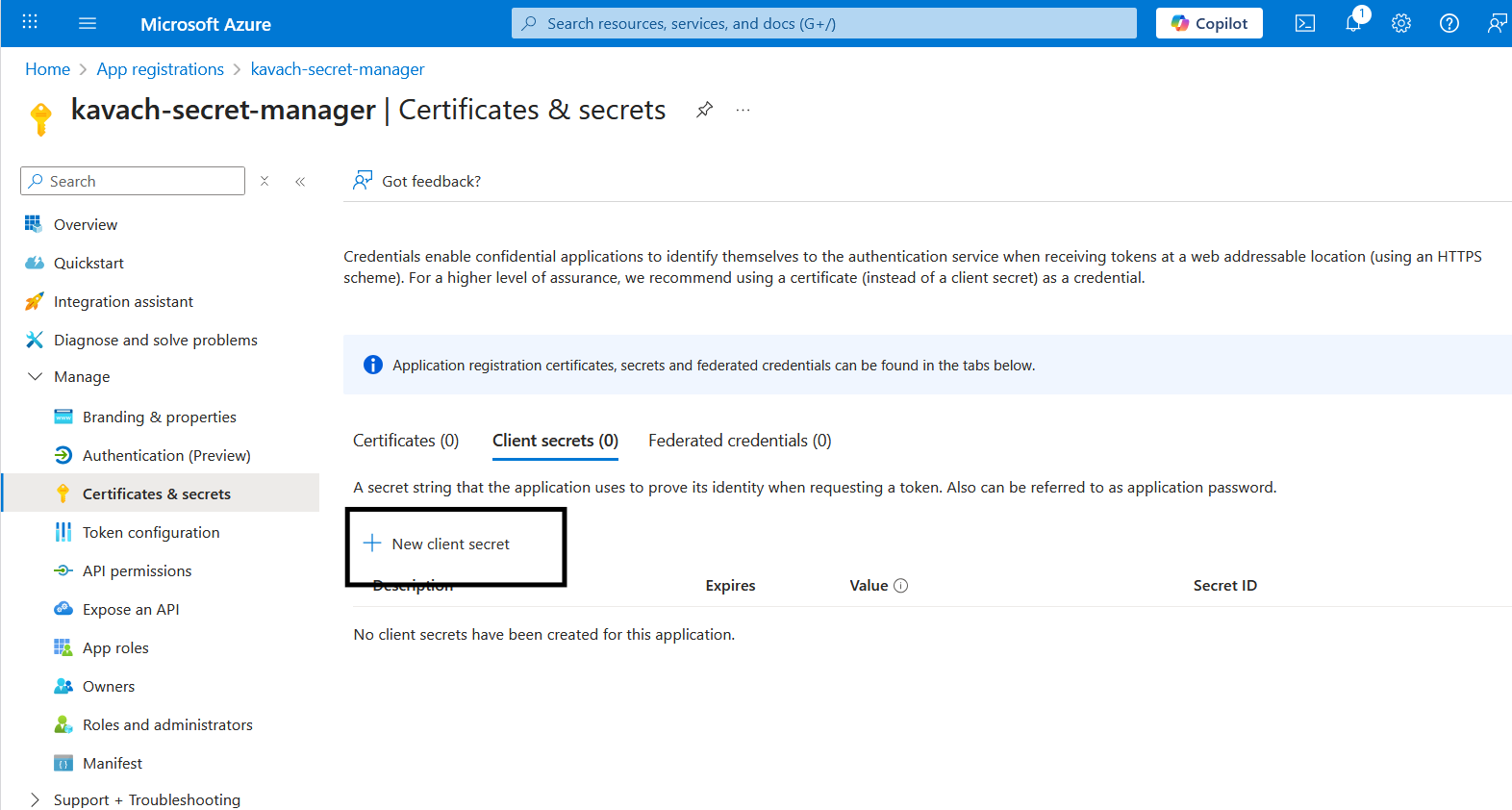Click the Authentication arrow icon
This screenshot has width=1512, height=810.
pyautogui.click(x=63, y=455)
